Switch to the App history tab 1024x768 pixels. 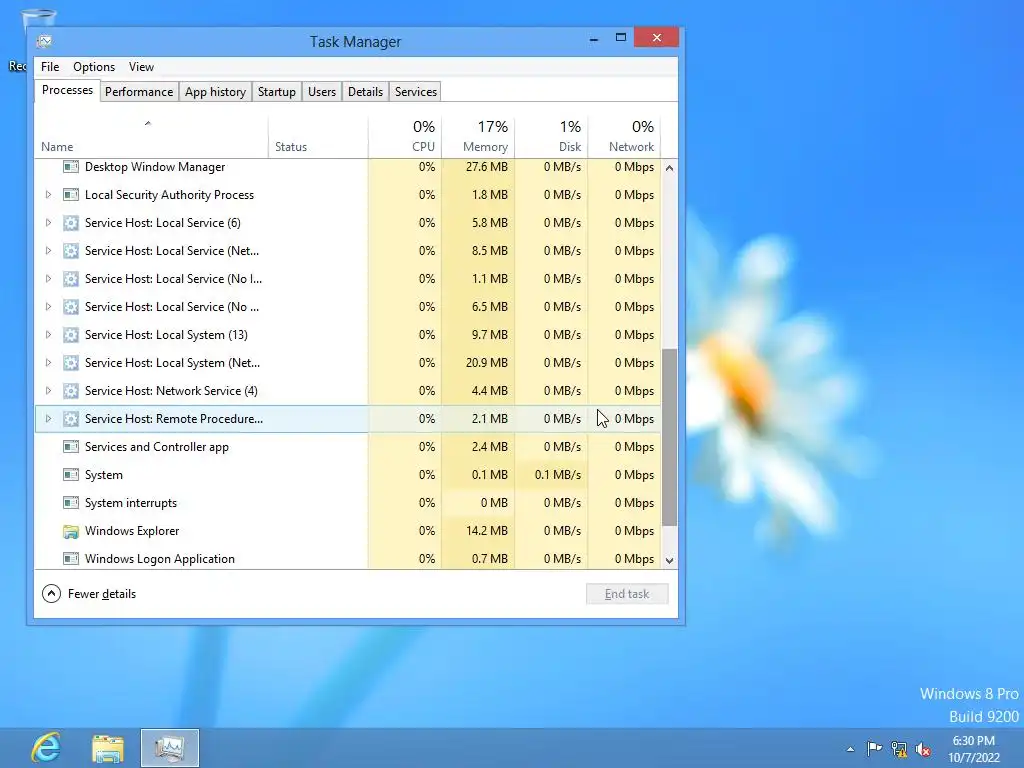[x=215, y=91]
